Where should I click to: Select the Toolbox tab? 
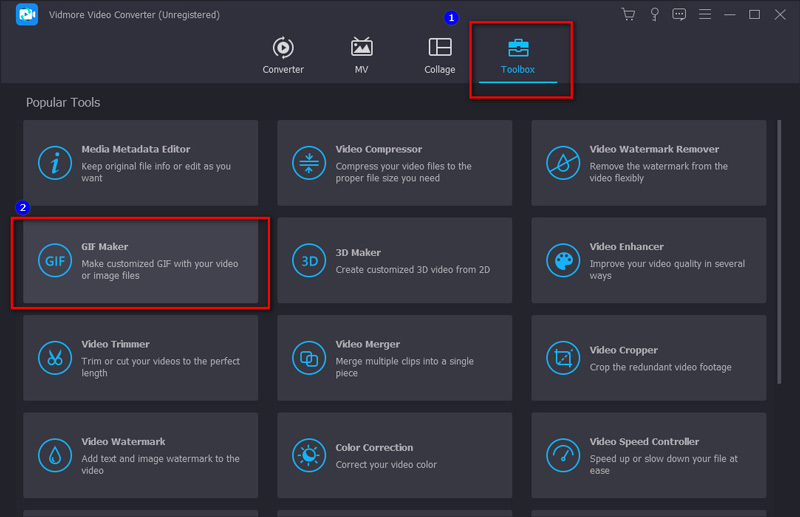[518, 56]
